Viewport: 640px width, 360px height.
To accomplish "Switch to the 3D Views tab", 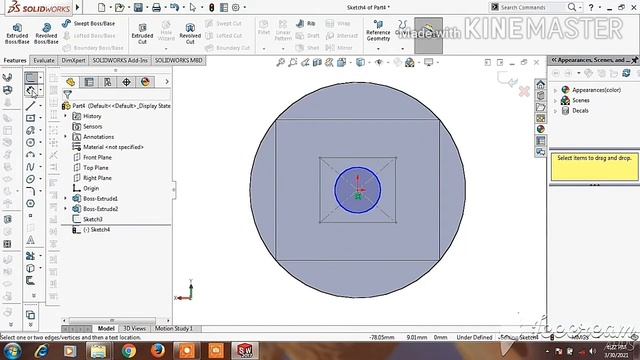I will [x=134, y=329].
